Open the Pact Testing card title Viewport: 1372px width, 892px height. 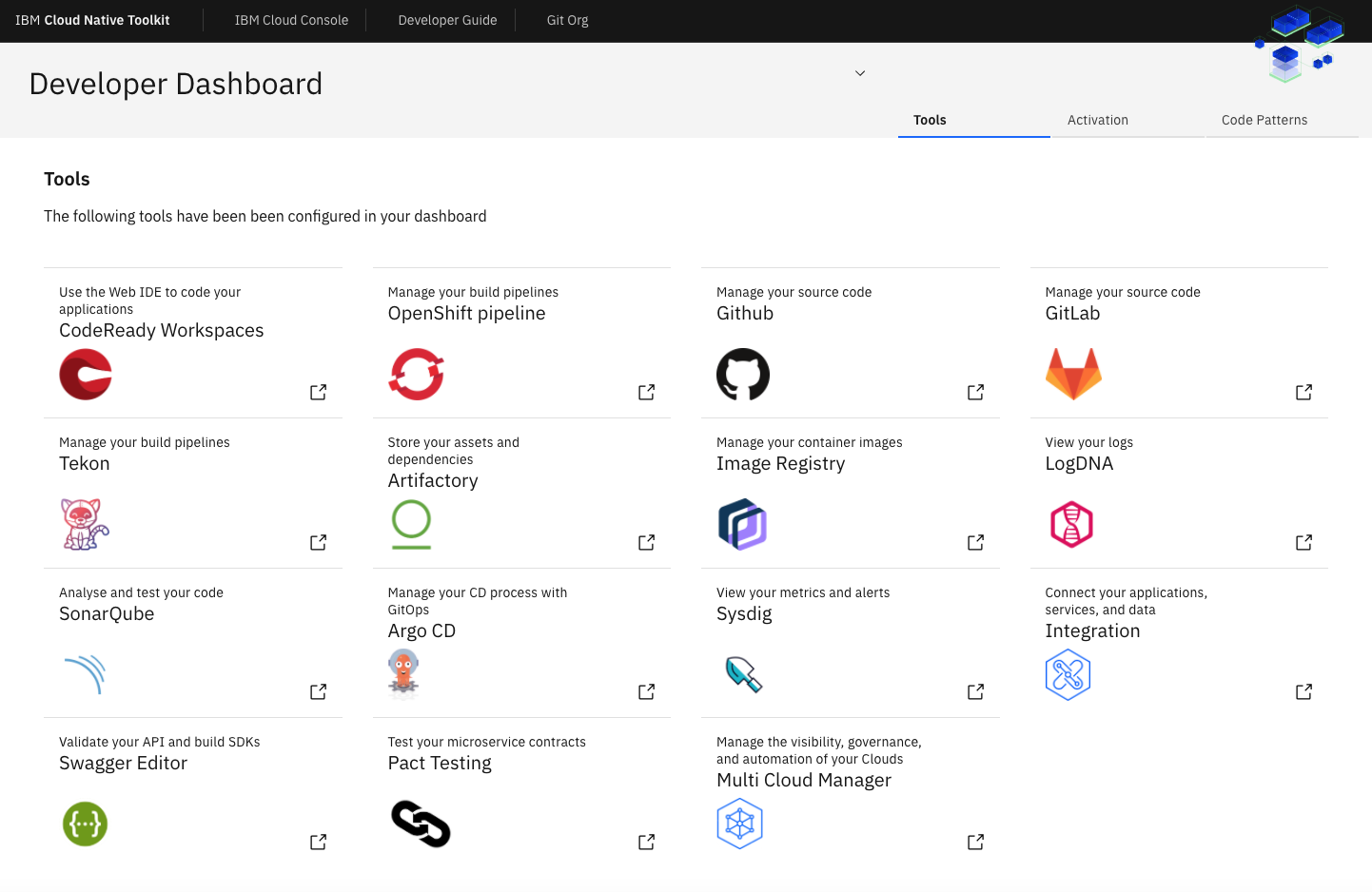pyautogui.click(x=440, y=763)
